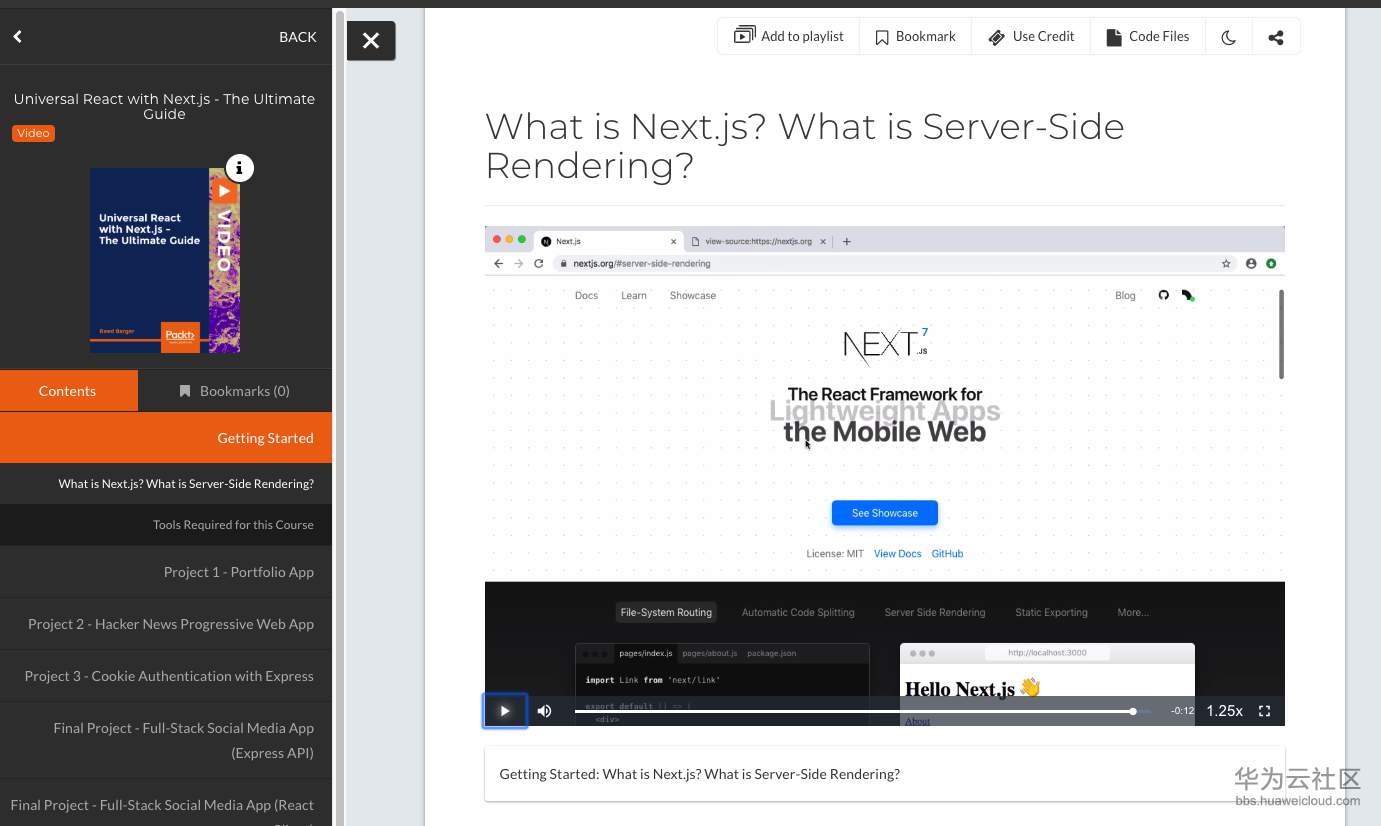Enter fullscreen using the video fullscreen icon
Viewport: 1381px width, 826px height.
1264,711
